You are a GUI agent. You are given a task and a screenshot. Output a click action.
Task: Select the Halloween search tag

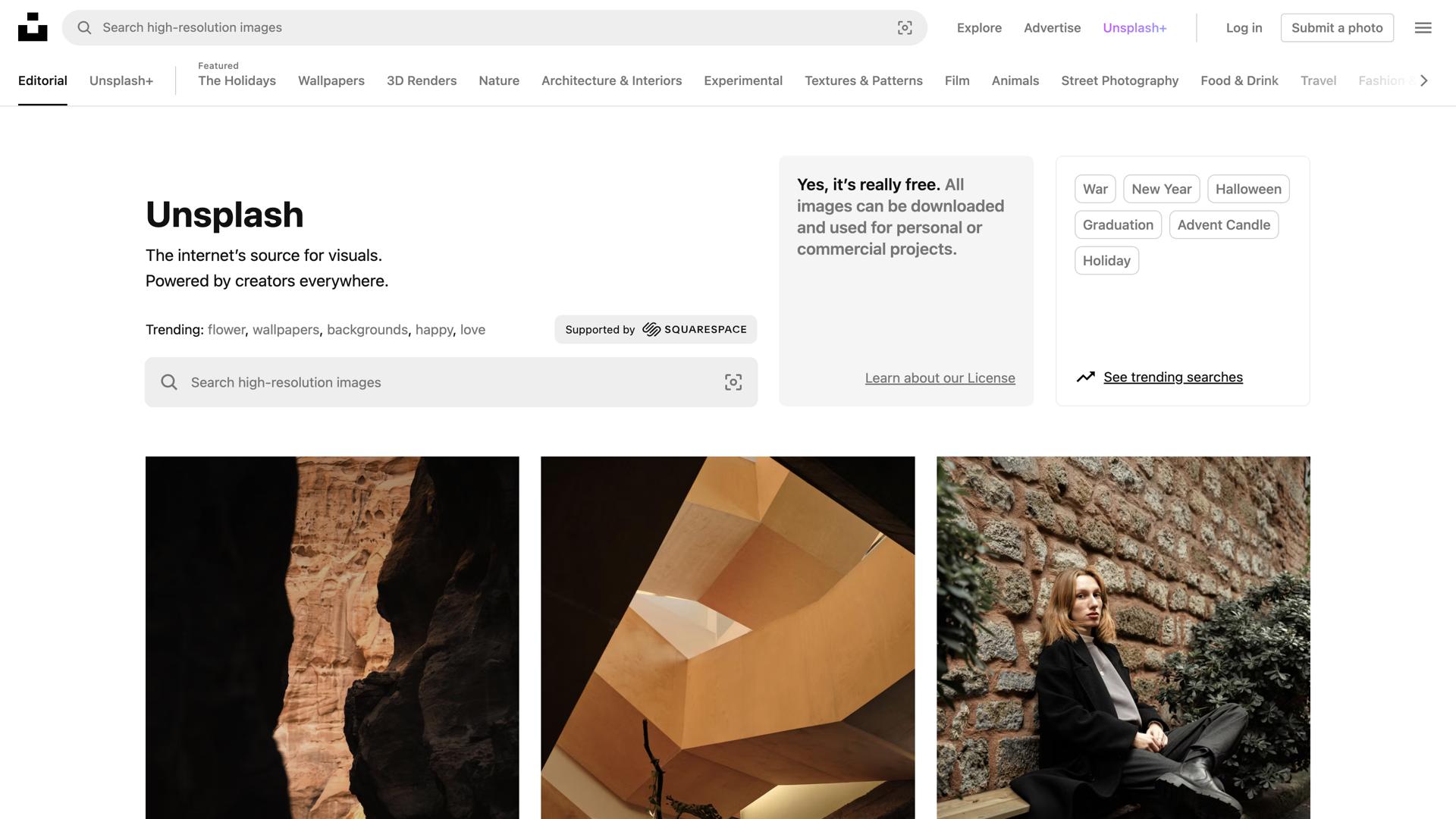pos(1247,189)
